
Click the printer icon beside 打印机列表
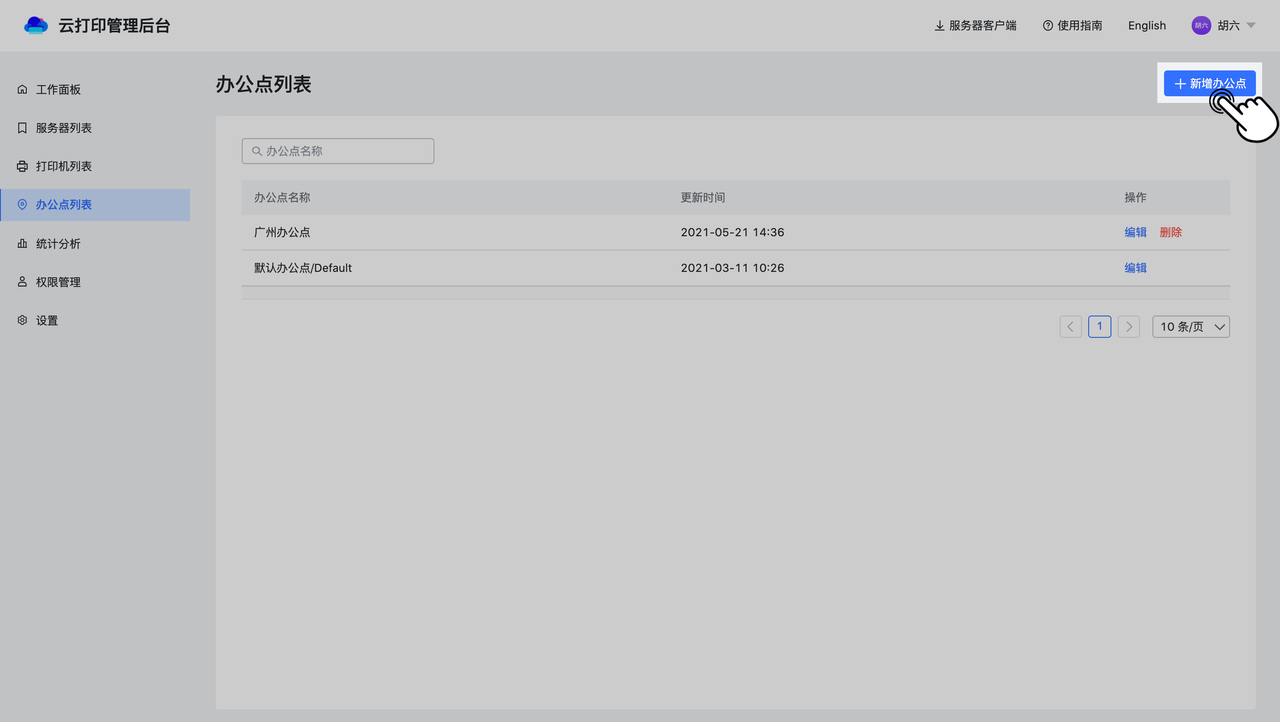pyautogui.click(x=22, y=166)
